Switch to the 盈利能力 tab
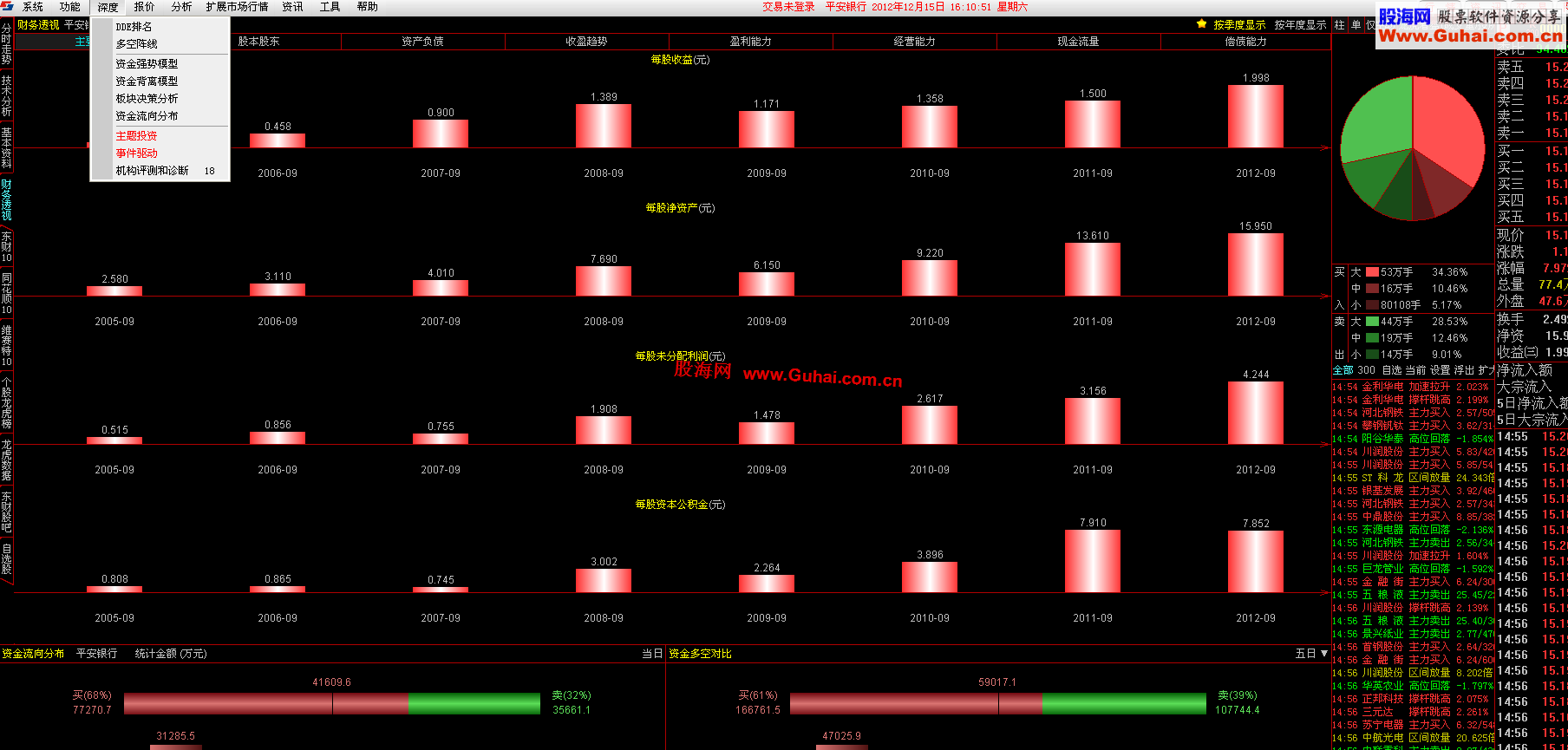This screenshot has height=750, width=1568. click(x=750, y=42)
